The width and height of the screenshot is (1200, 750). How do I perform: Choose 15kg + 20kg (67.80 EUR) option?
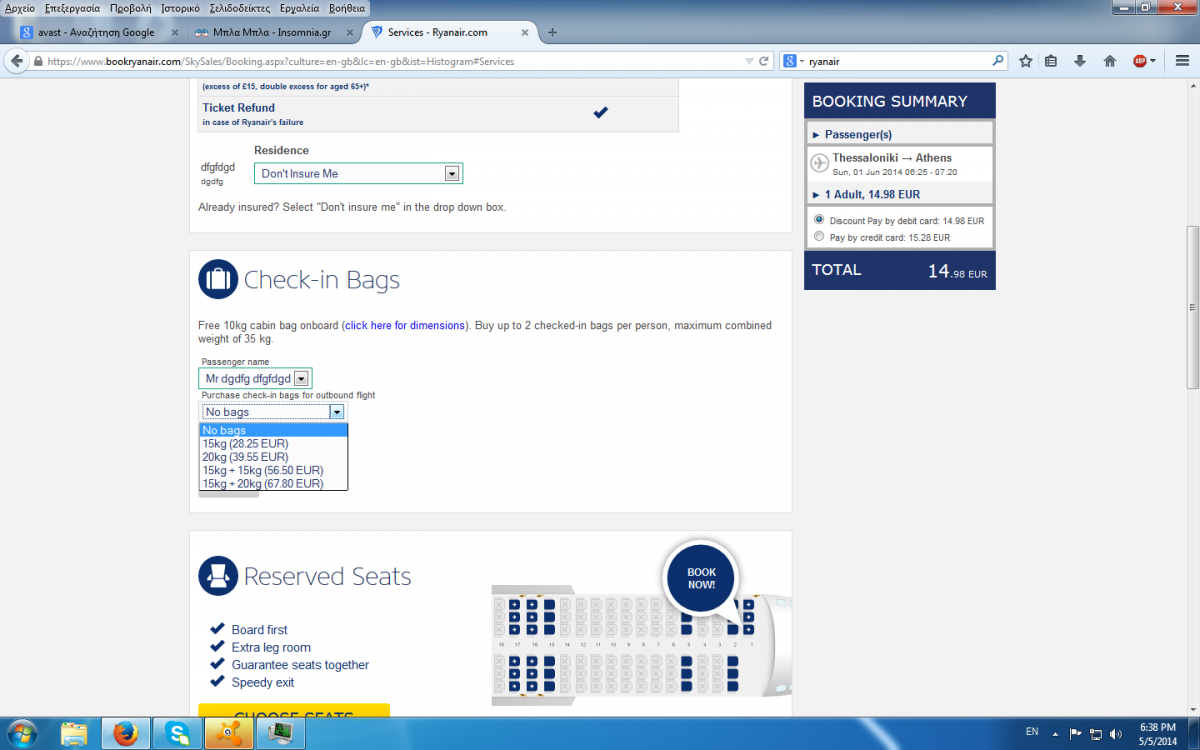point(274,483)
